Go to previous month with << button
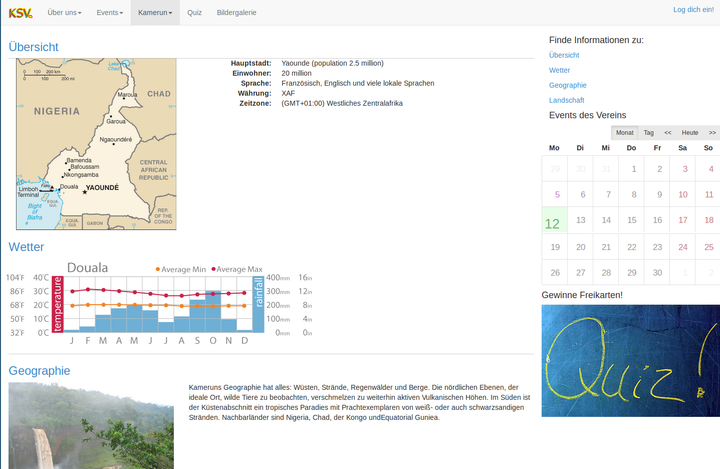This screenshot has height=469, width=720. tap(668, 132)
